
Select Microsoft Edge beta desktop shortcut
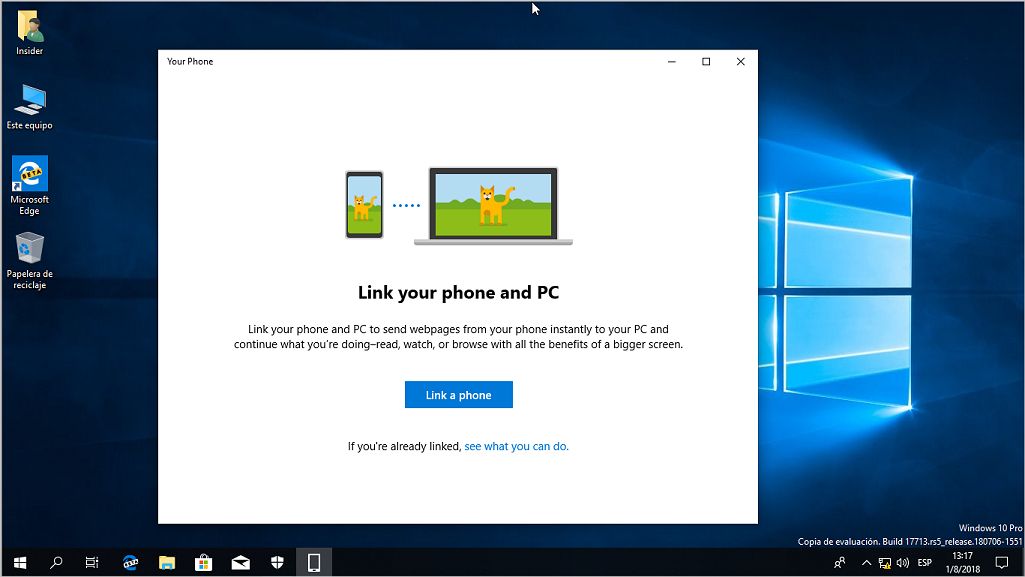[29, 186]
